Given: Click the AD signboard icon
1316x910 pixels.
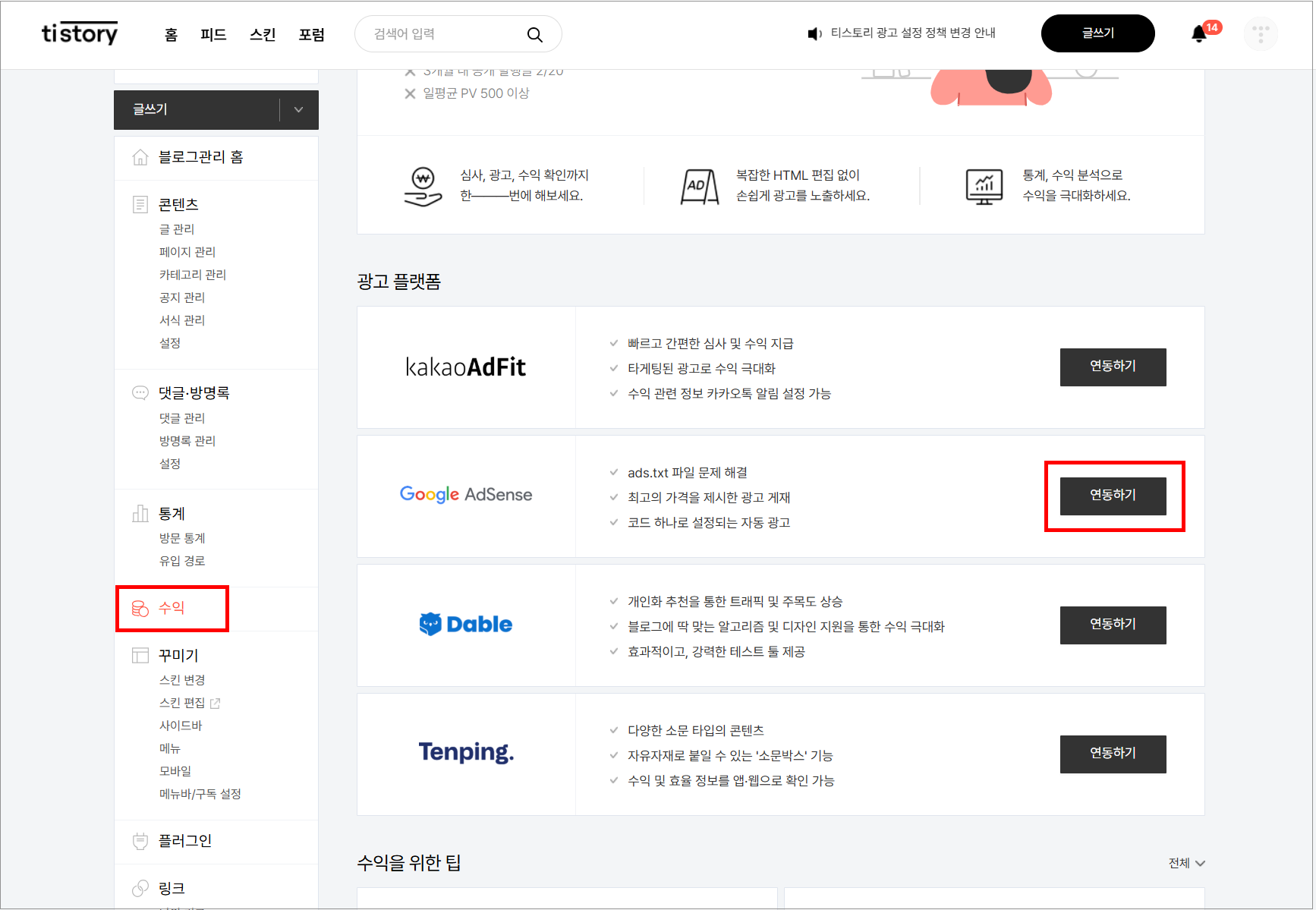Looking at the screenshot, I should tap(699, 187).
